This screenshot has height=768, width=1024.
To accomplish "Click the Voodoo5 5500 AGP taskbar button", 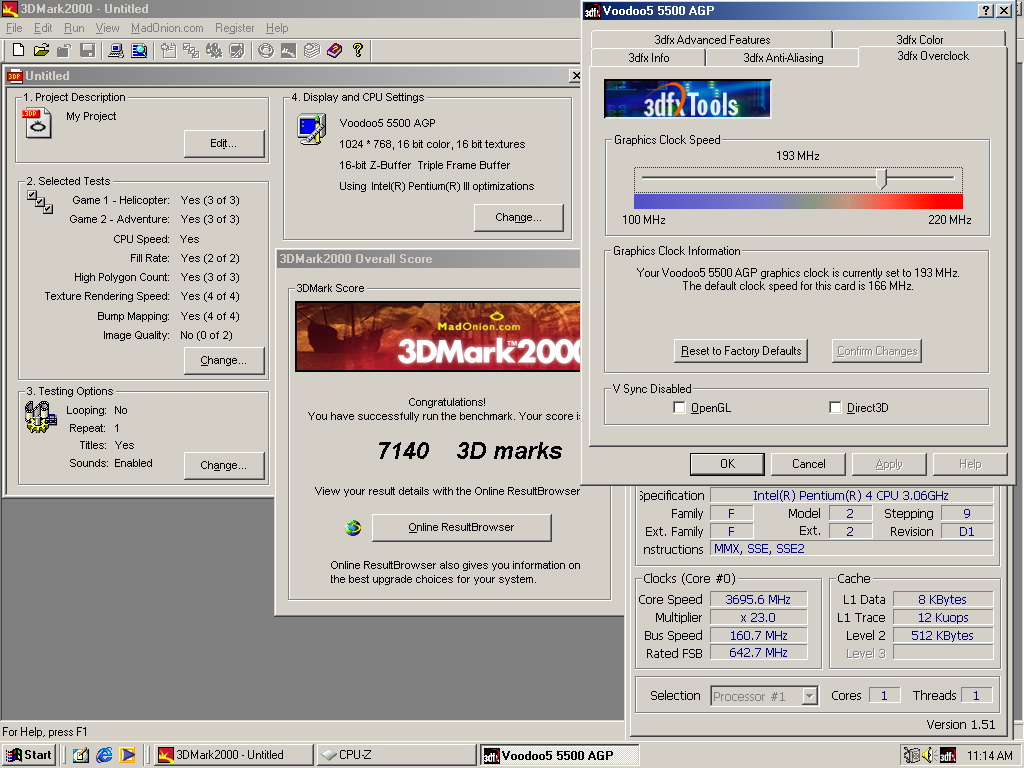I will (x=559, y=756).
